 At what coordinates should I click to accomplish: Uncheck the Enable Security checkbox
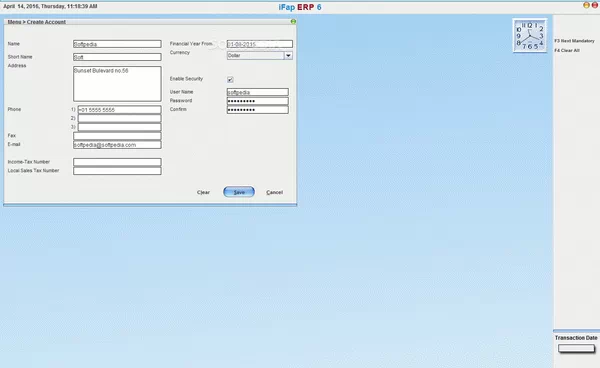pyautogui.click(x=230, y=80)
